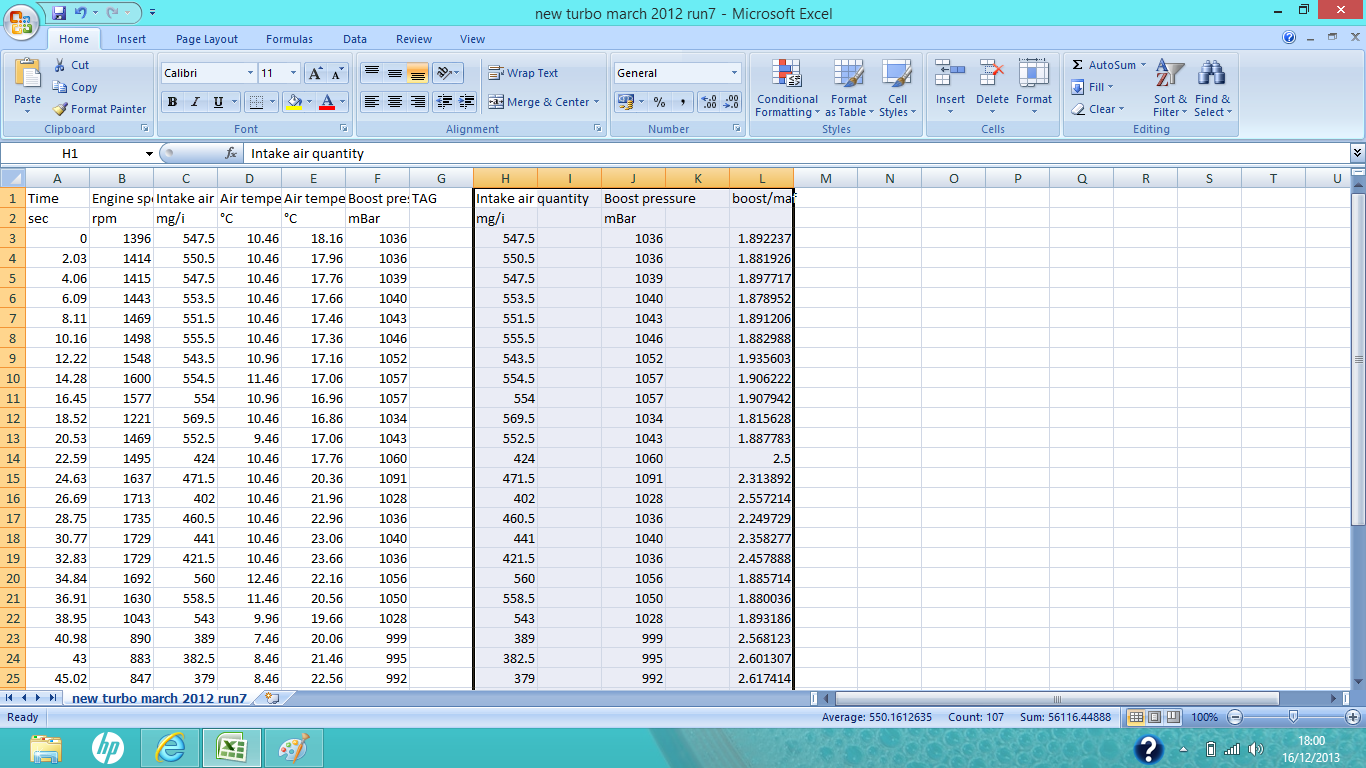1366x768 pixels.
Task: Click the Office Button logo
Action: [x=22, y=20]
